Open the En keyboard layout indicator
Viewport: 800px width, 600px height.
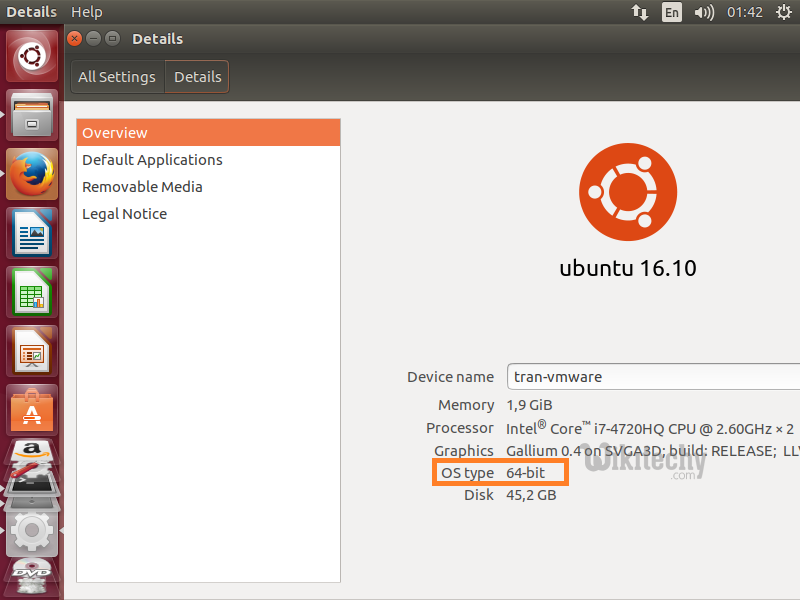[x=671, y=12]
